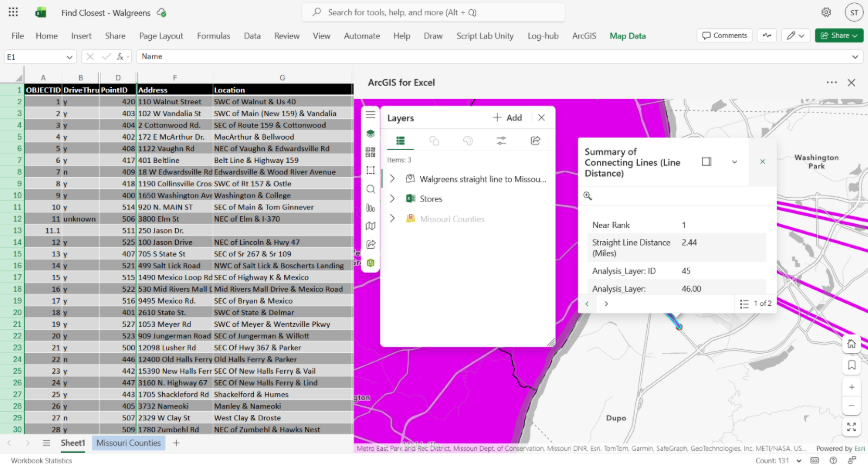Open the map Search magnifier tool
This screenshot has width=868, height=465.
[370, 189]
